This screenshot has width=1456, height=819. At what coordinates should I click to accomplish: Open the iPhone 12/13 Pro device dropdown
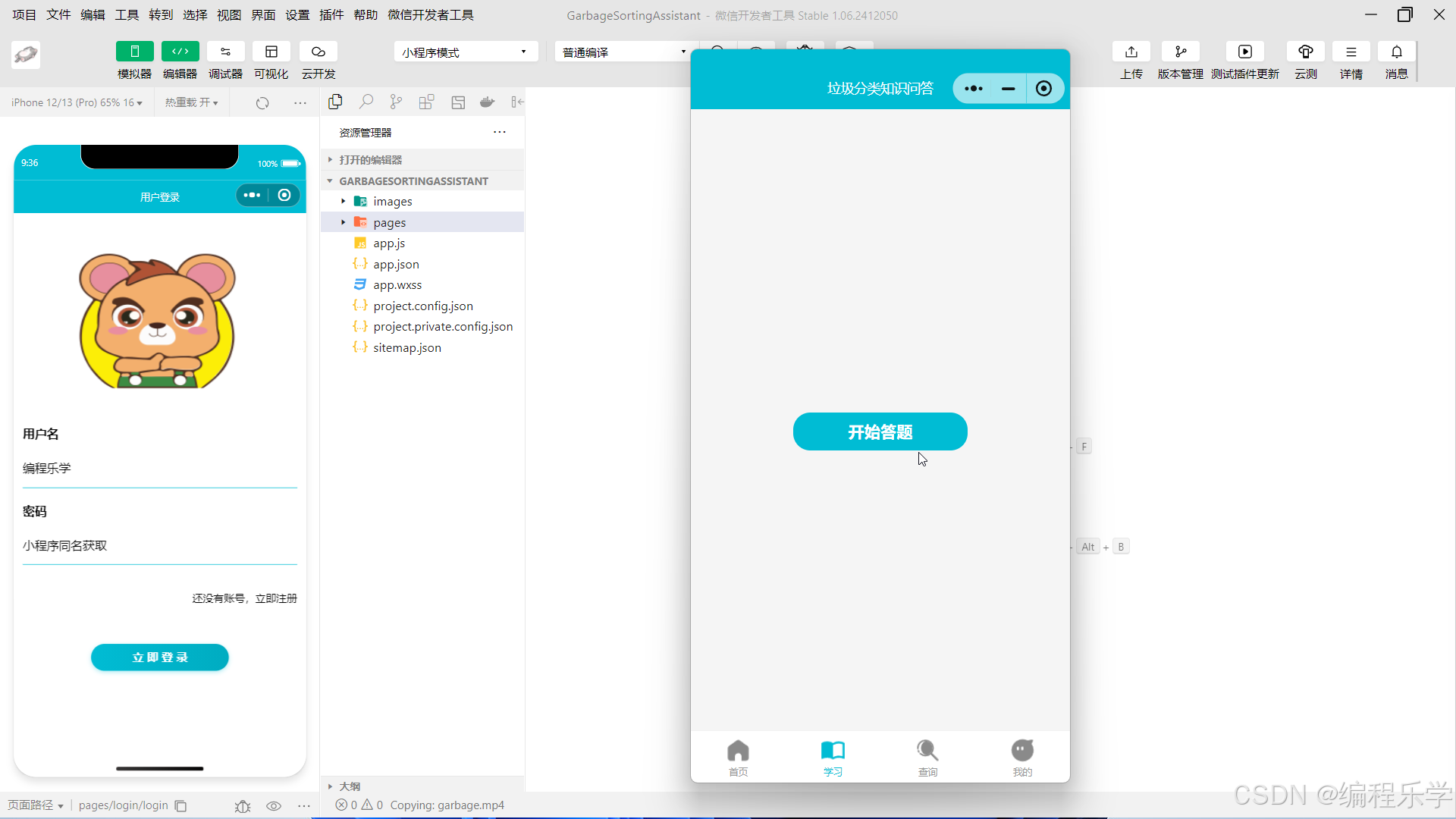(77, 102)
